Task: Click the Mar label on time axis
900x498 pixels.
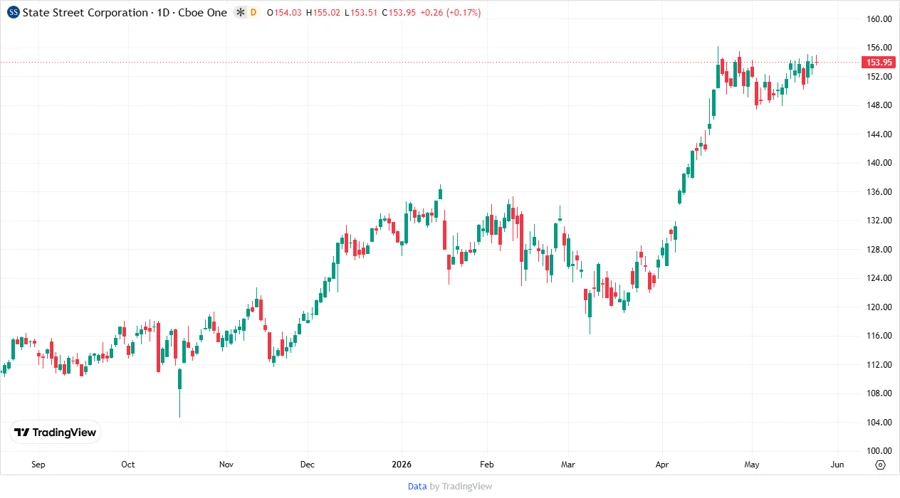Action: click(568, 465)
